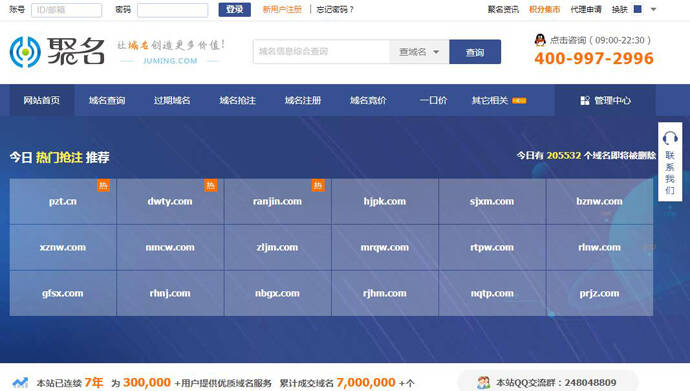The image size is (690, 391).
Task: Click the 查询 search button
Action: 475,52
